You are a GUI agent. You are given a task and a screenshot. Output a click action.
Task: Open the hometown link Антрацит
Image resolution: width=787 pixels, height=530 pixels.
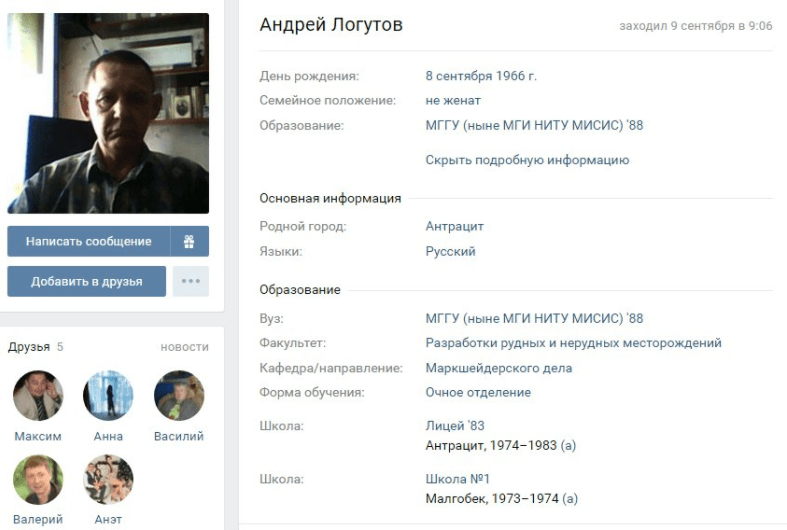coord(455,226)
